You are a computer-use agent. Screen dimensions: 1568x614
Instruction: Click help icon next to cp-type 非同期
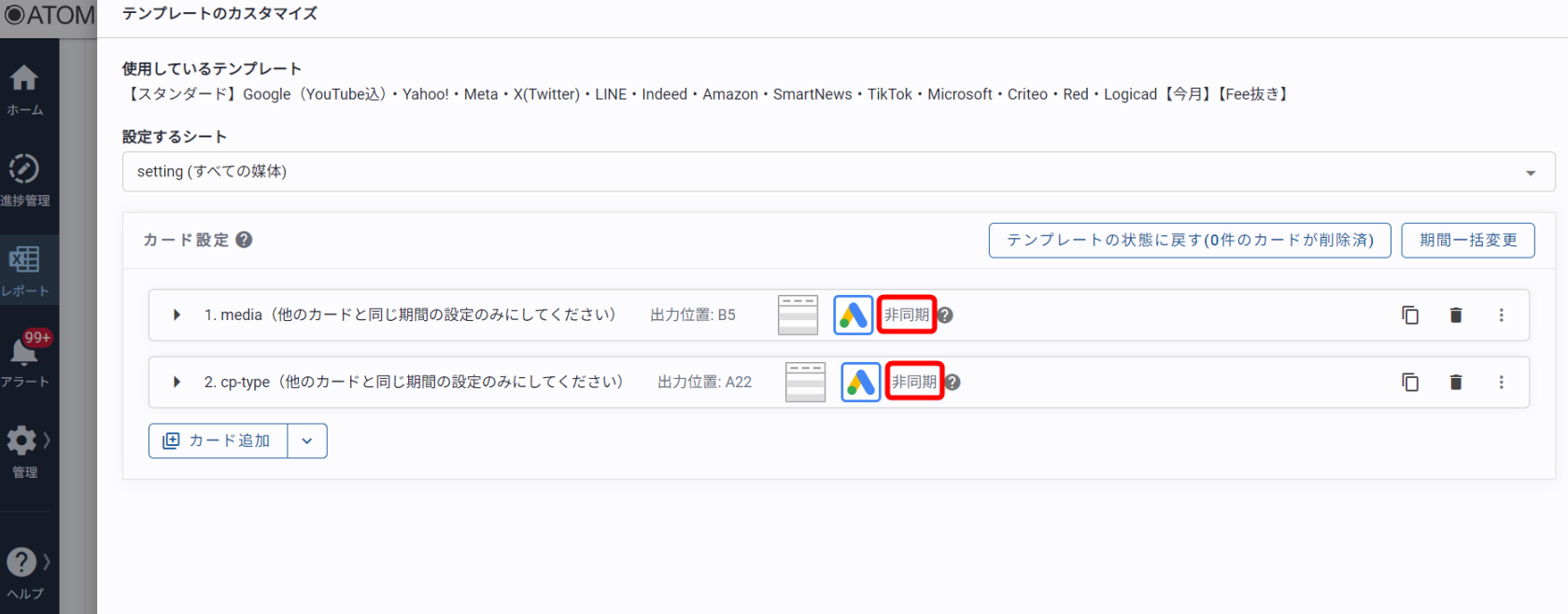(953, 383)
